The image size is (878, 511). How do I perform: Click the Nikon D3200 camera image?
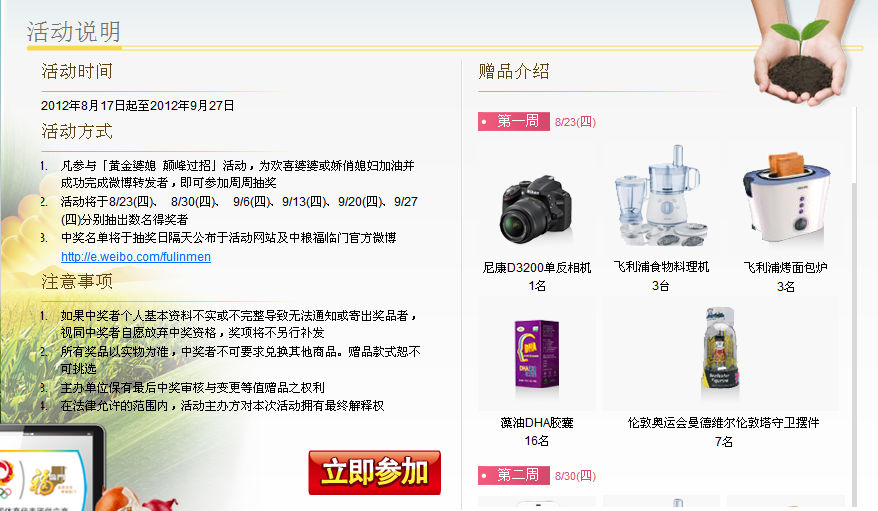click(x=536, y=209)
